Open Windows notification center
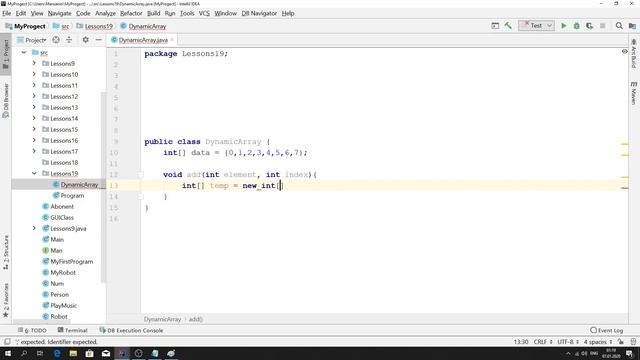Image resolution: width=640 pixels, height=360 pixels. [x=630, y=353]
